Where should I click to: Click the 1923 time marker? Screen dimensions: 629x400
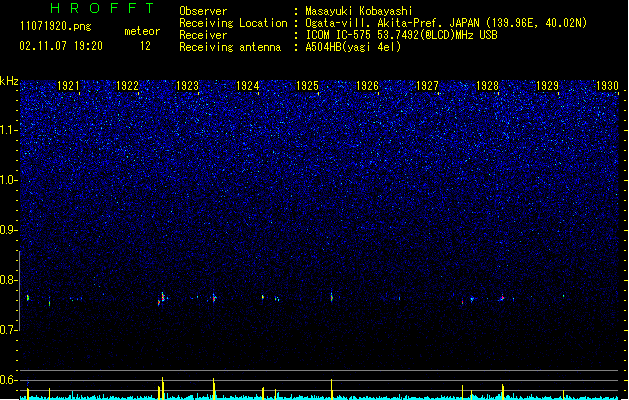tap(187, 86)
